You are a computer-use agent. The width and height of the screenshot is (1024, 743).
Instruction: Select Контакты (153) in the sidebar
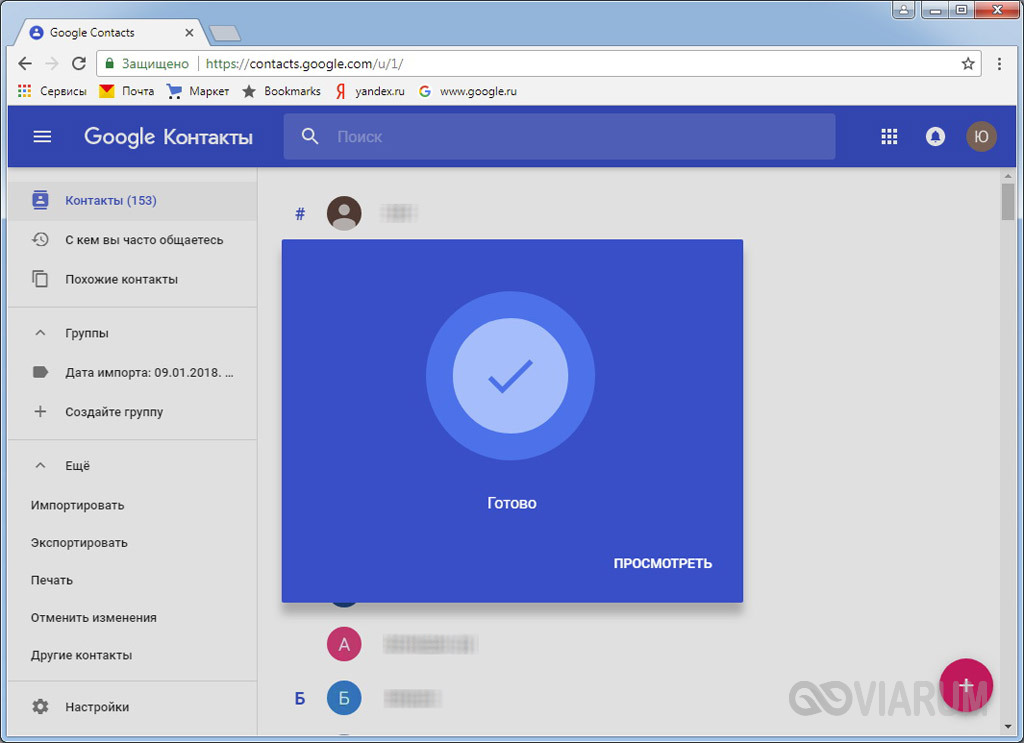[110, 200]
